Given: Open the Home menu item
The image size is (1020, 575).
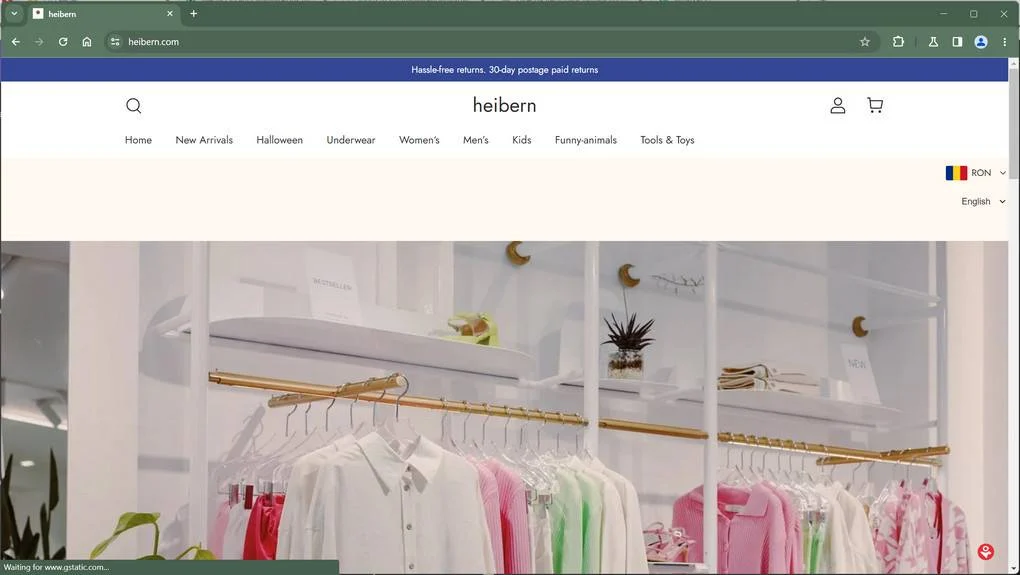Looking at the screenshot, I should (138, 140).
